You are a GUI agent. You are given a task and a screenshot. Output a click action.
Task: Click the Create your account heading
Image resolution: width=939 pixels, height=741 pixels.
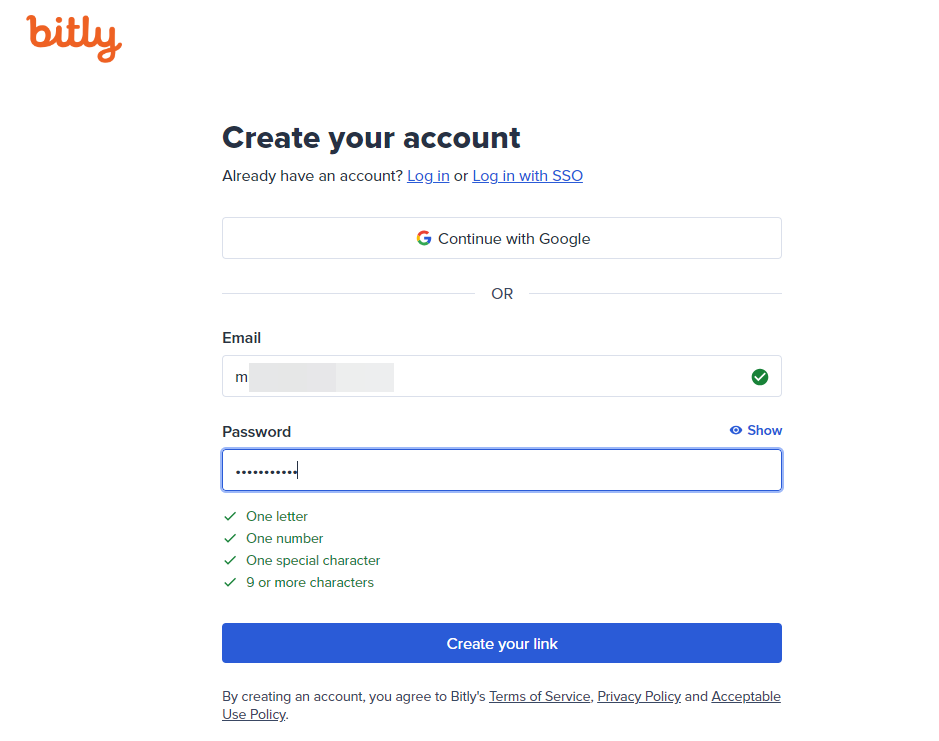[x=371, y=138]
